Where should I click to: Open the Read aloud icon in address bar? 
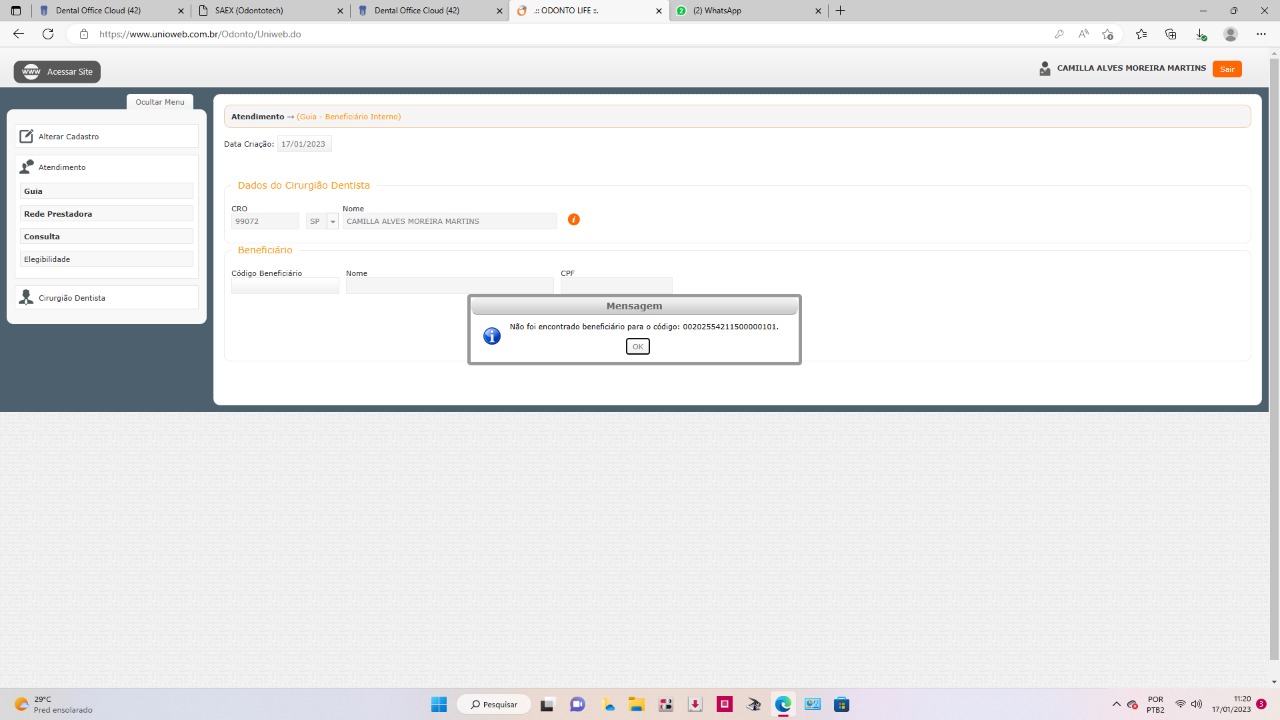[1083, 34]
